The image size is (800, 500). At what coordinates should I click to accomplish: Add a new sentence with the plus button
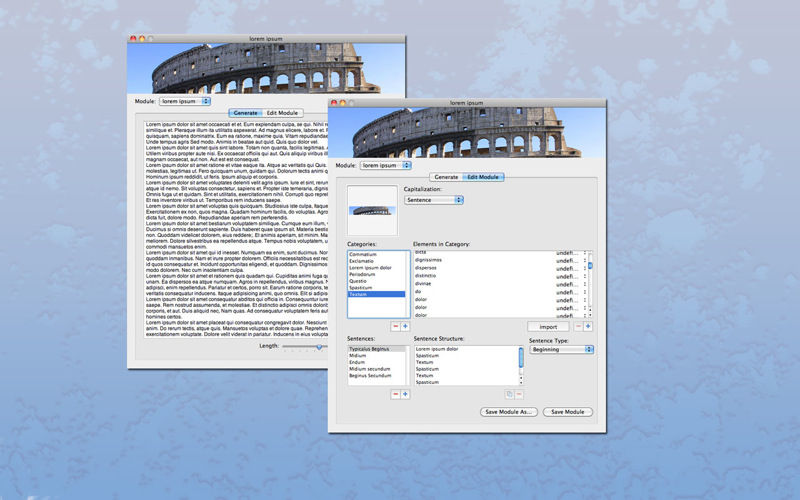pyautogui.click(x=405, y=394)
